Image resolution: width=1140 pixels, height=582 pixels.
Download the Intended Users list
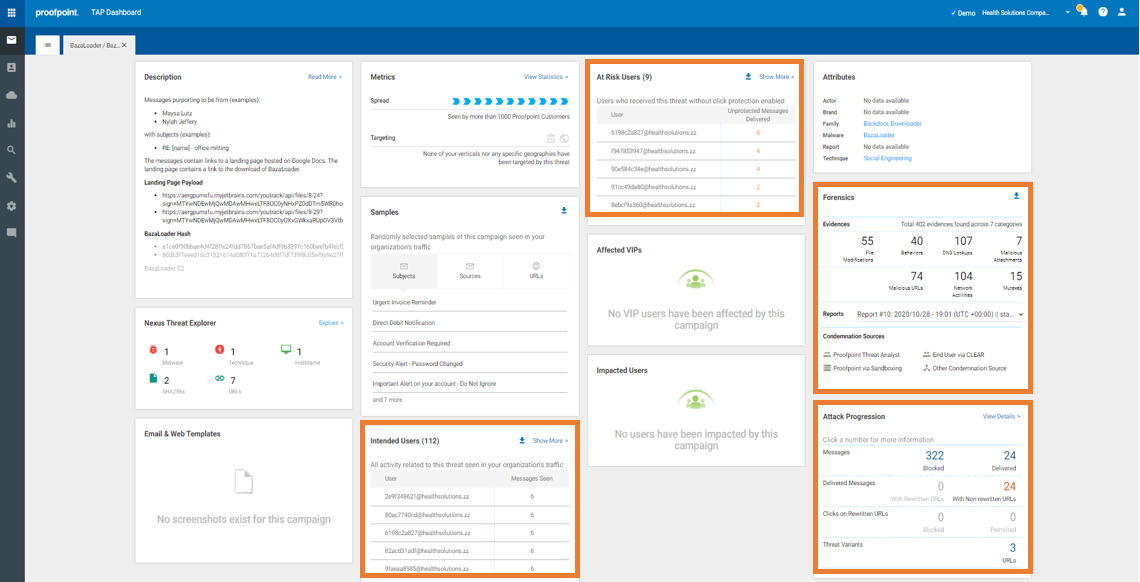522,440
